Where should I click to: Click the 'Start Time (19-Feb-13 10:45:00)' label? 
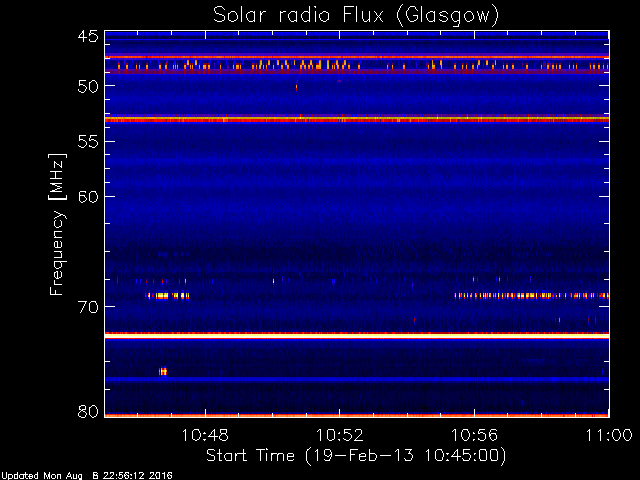click(x=356, y=456)
